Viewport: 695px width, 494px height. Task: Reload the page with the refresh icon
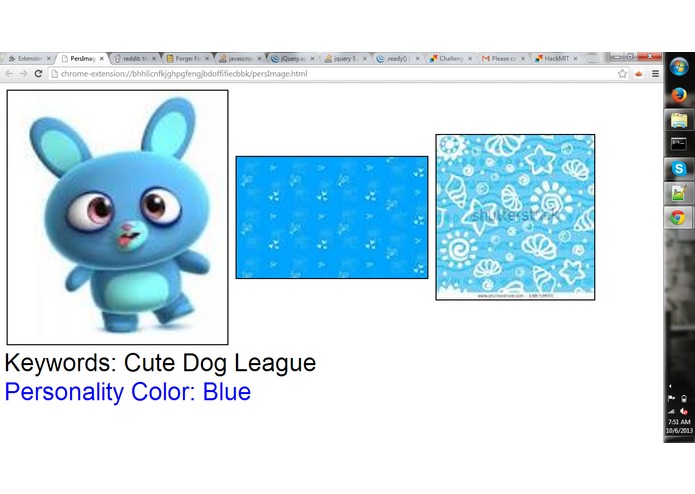point(38,74)
